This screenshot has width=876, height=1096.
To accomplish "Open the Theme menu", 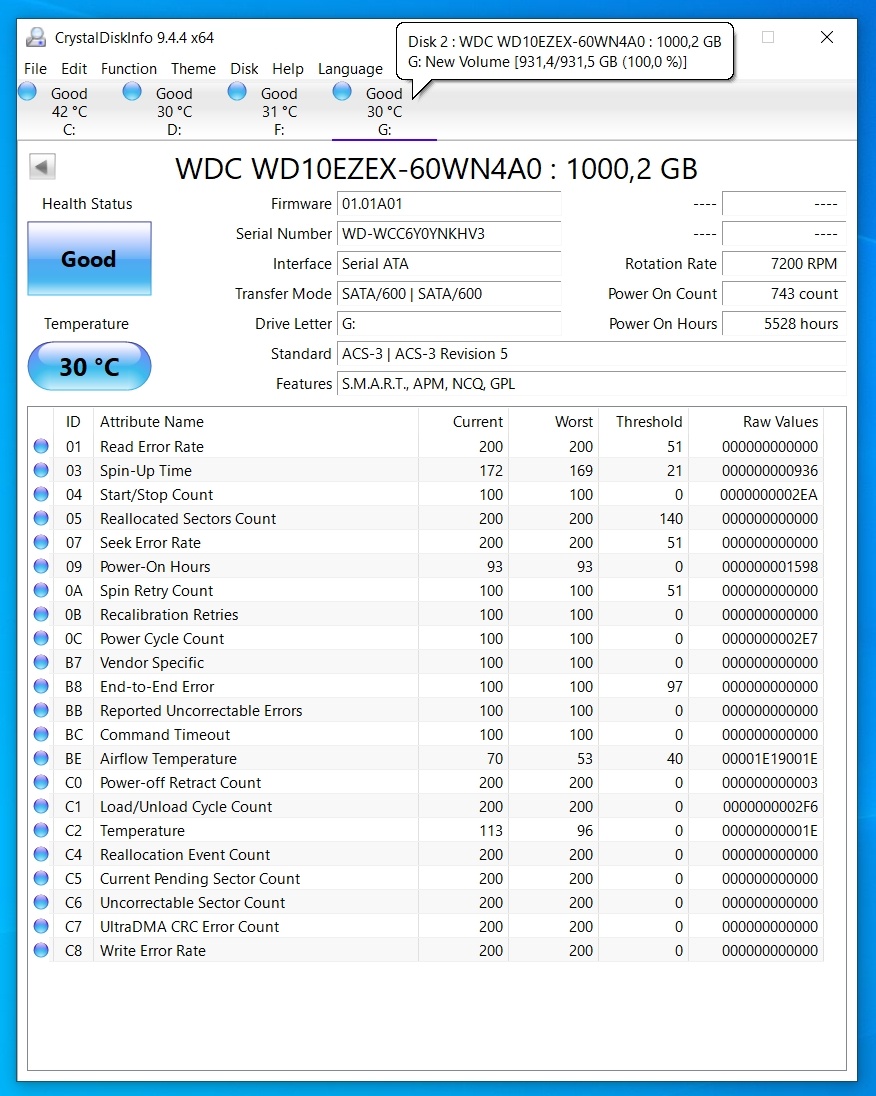I will click(193, 69).
